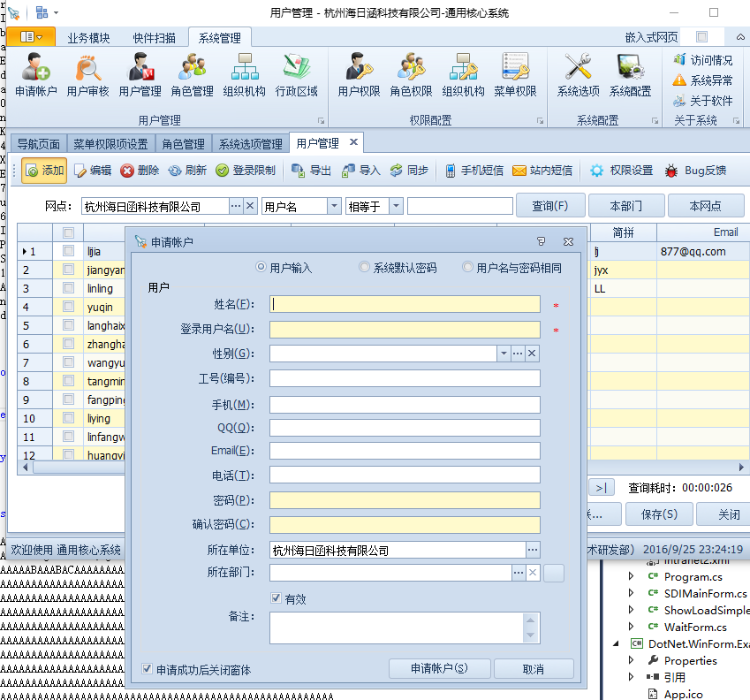Open the 用户名 field dropdown
Screen dimensions: 750x700
pyautogui.click(x=334, y=206)
